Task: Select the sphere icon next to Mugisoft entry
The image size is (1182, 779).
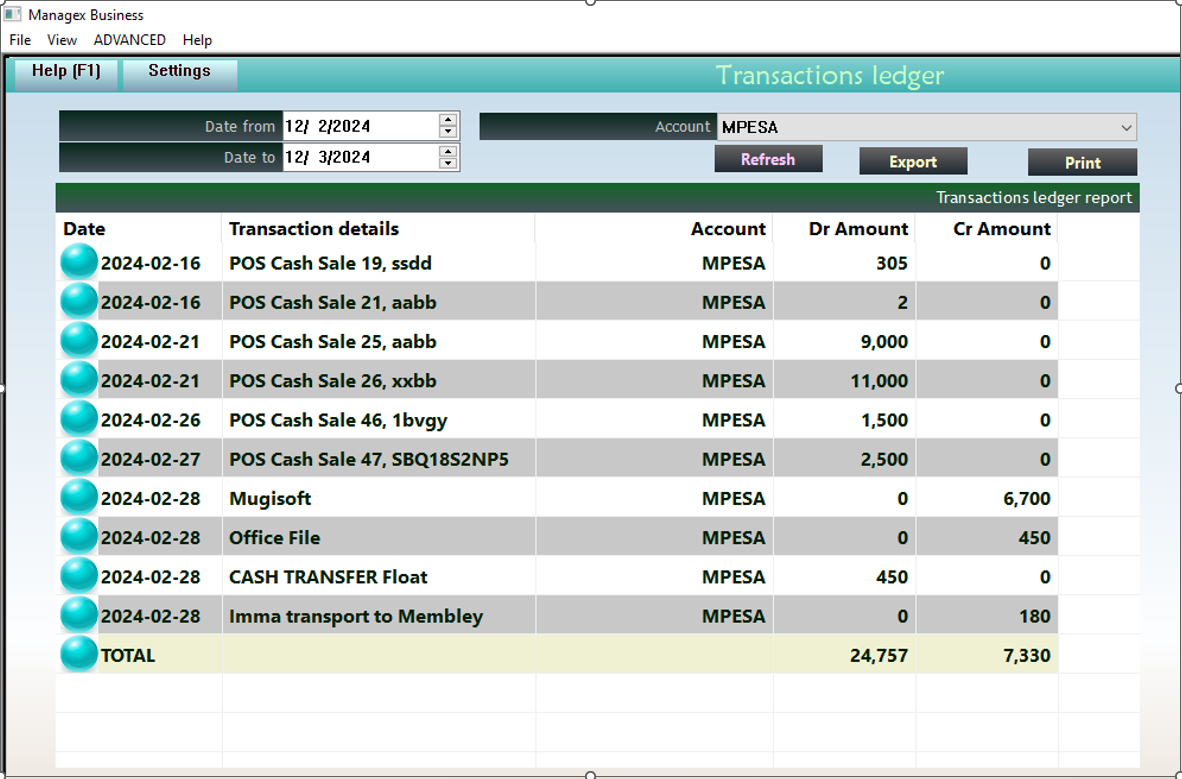Action: coord(78,498)
